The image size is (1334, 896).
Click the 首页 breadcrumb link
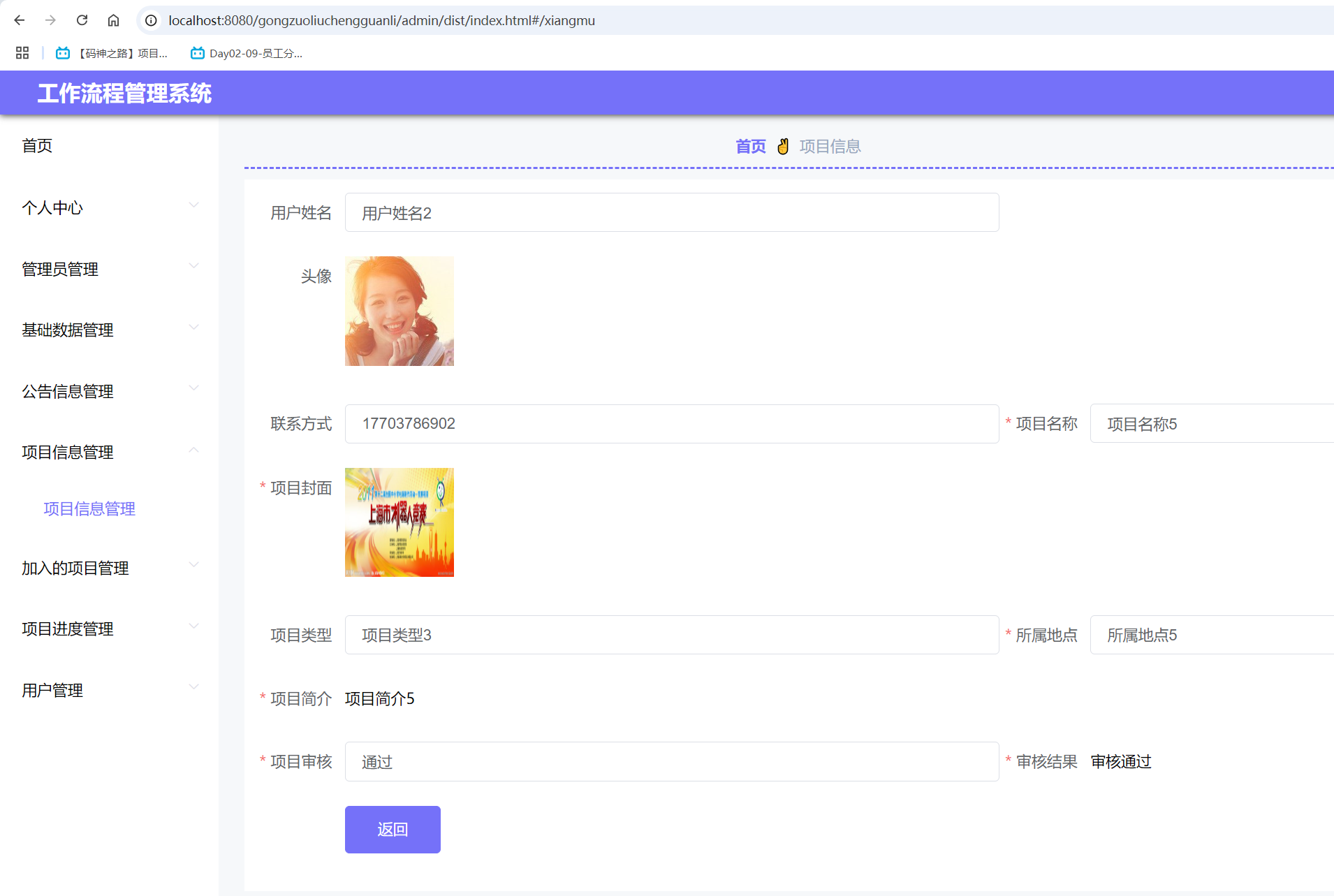click(750, 146)
